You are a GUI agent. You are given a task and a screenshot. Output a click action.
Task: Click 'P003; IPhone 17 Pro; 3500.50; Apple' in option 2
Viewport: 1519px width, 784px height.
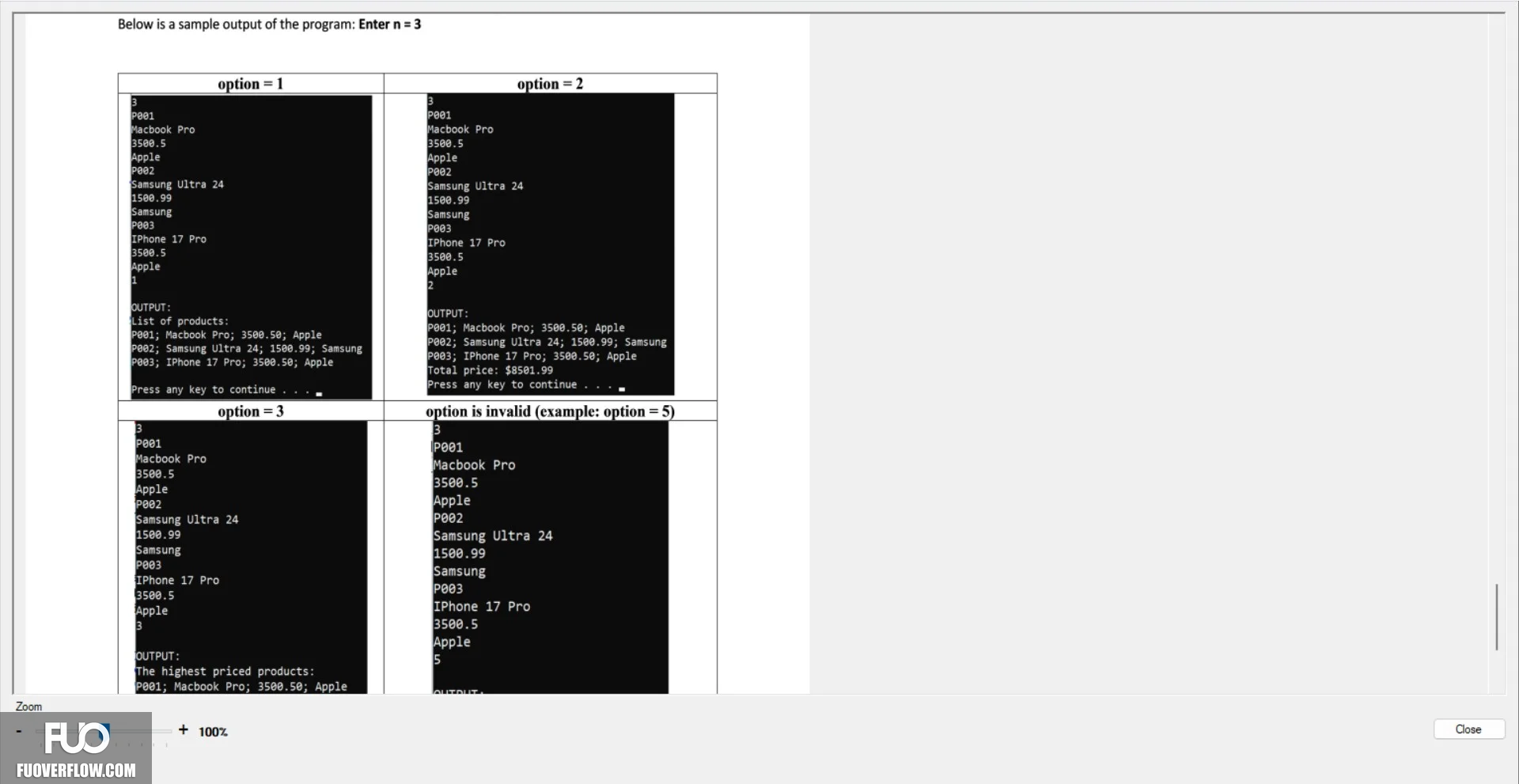coord(532,356)
